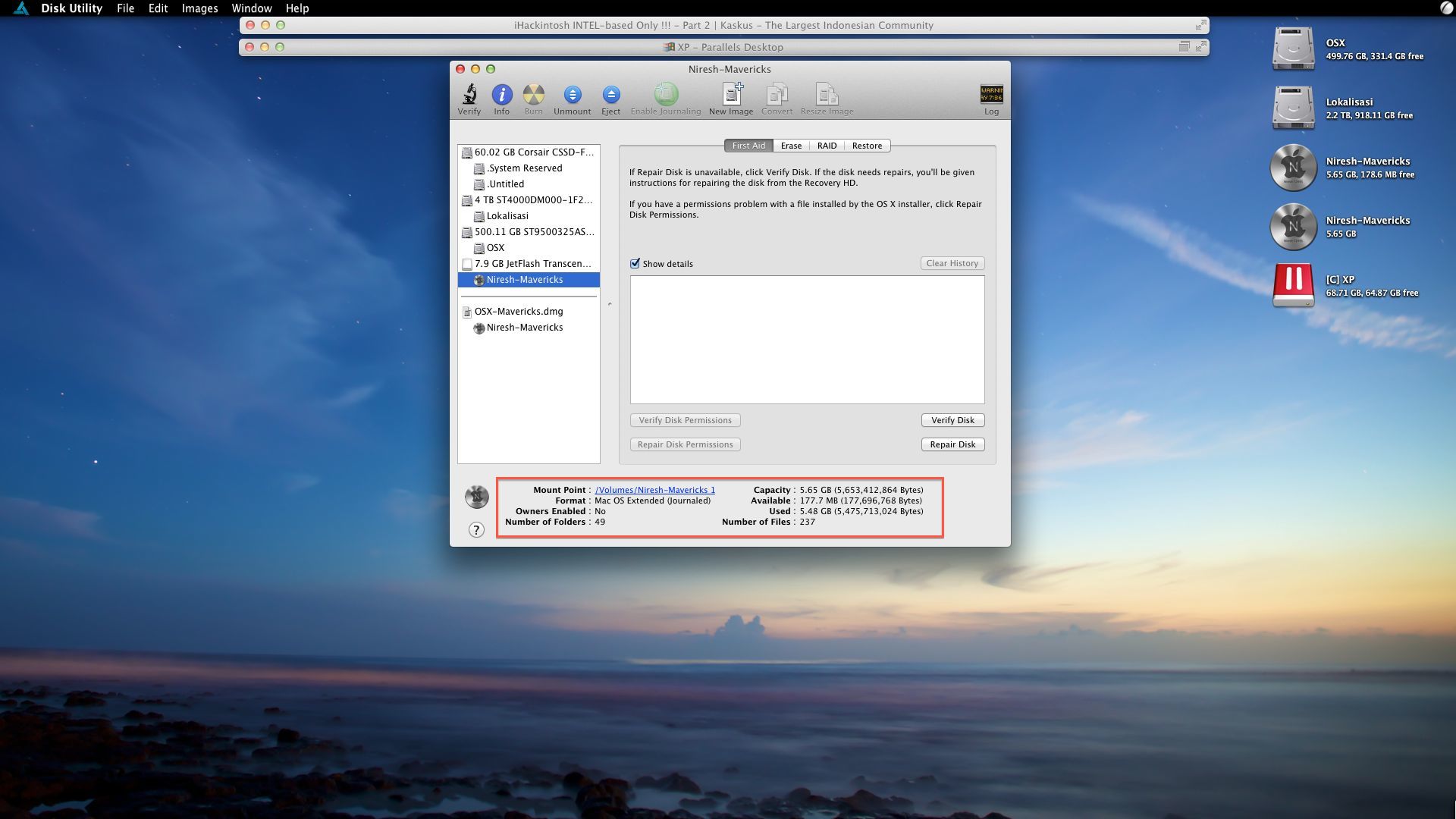Switch to the First Aid tab
The height and width of the screenshot is (819, 1456).
point(748,146)
